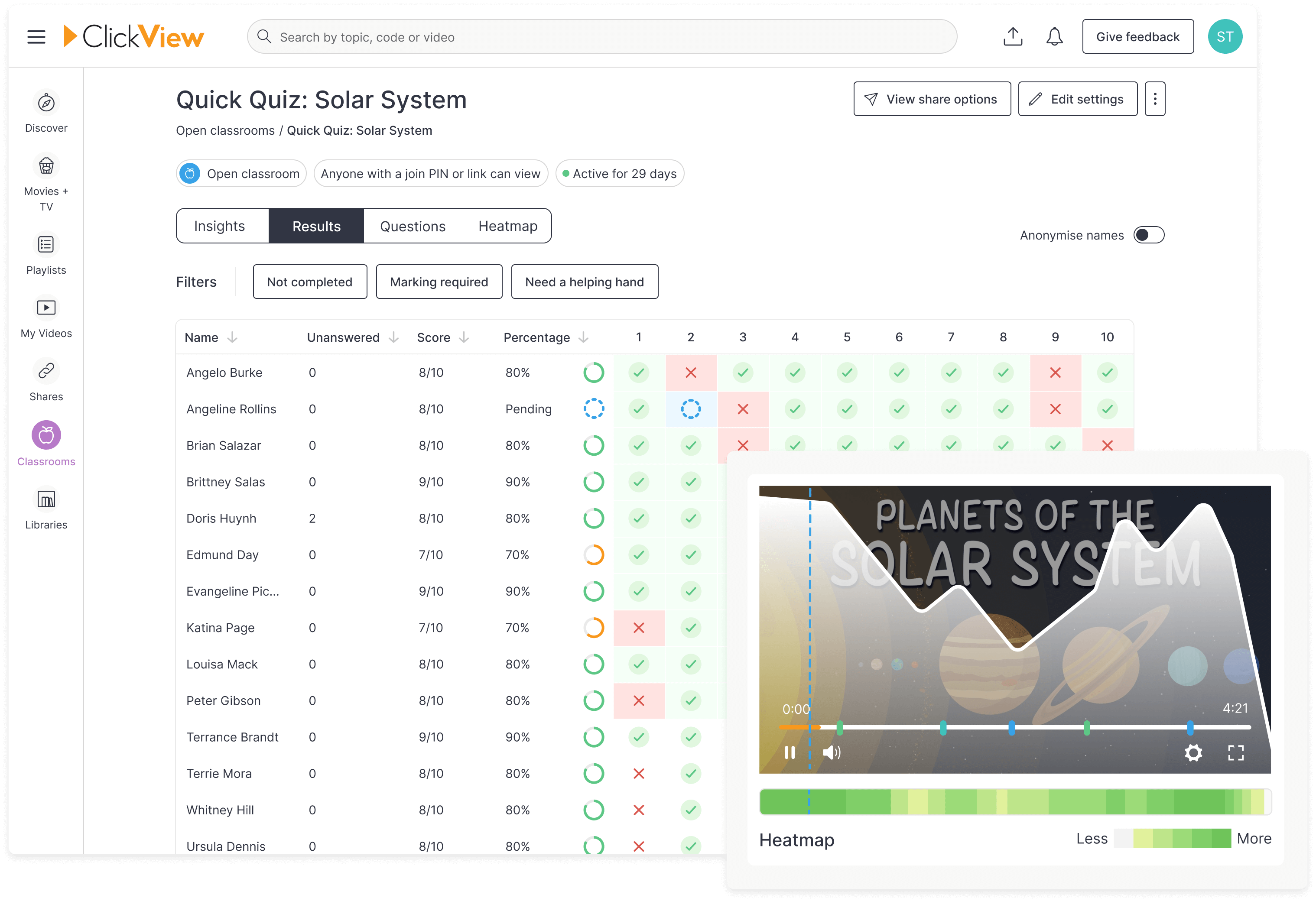The width and height of the screenshot is (1316, 901).
Task: Switch to the Insights tab
Action: pos(220,226)
